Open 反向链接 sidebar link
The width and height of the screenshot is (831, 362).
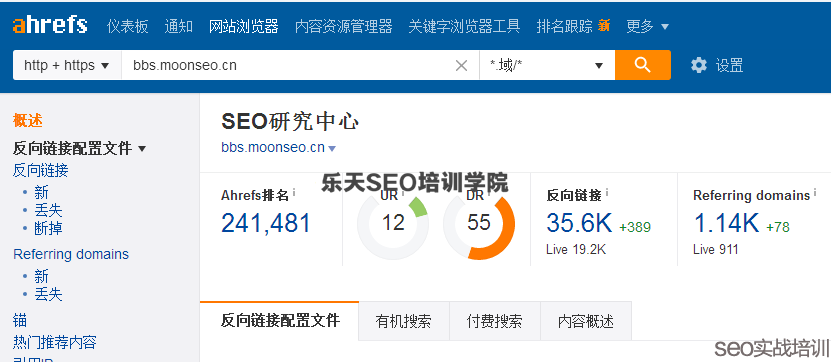[41, 170]
